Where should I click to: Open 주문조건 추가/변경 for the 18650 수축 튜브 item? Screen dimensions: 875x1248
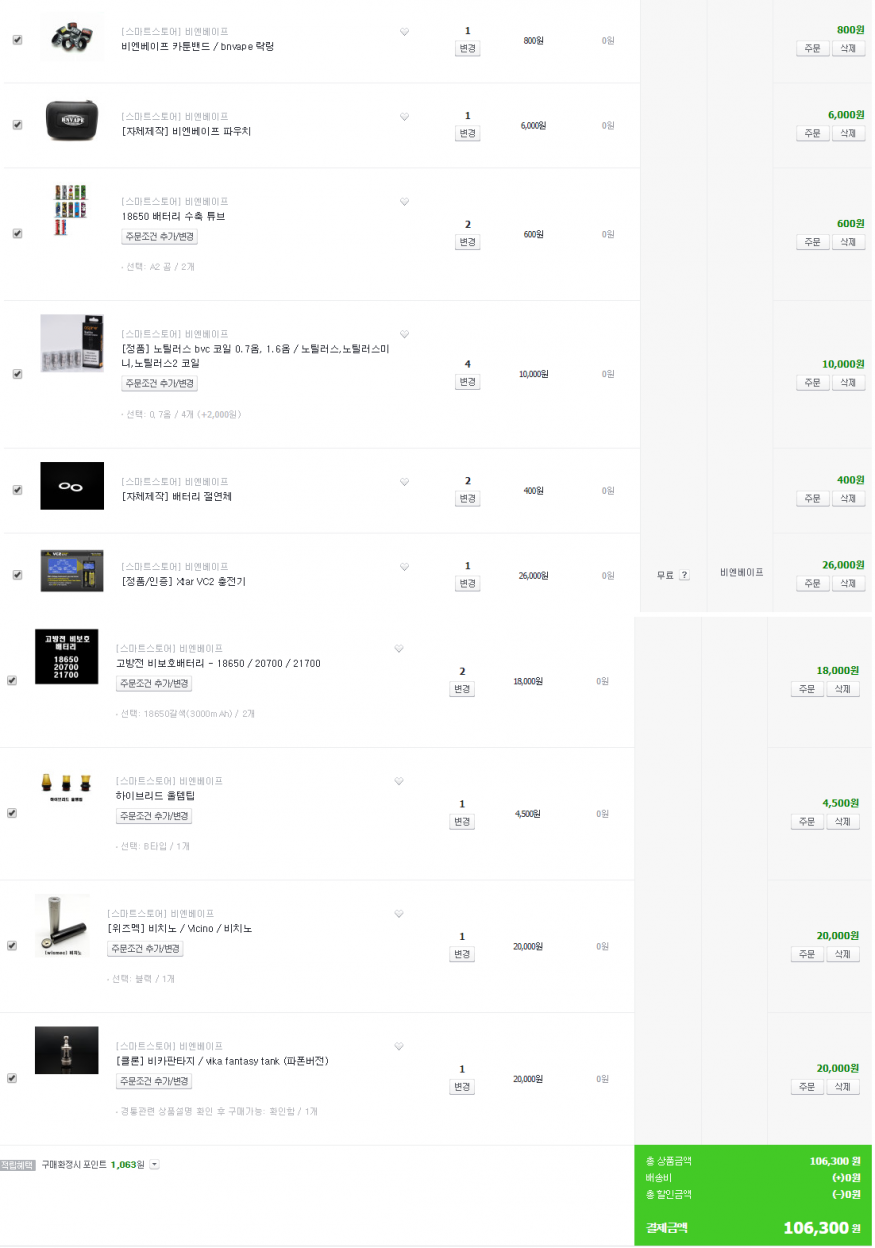[160, 237]
